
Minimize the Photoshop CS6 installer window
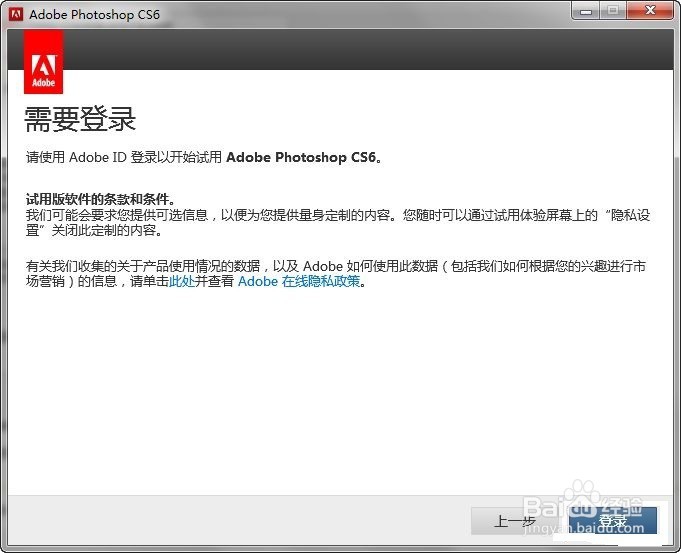coord(585,11)
